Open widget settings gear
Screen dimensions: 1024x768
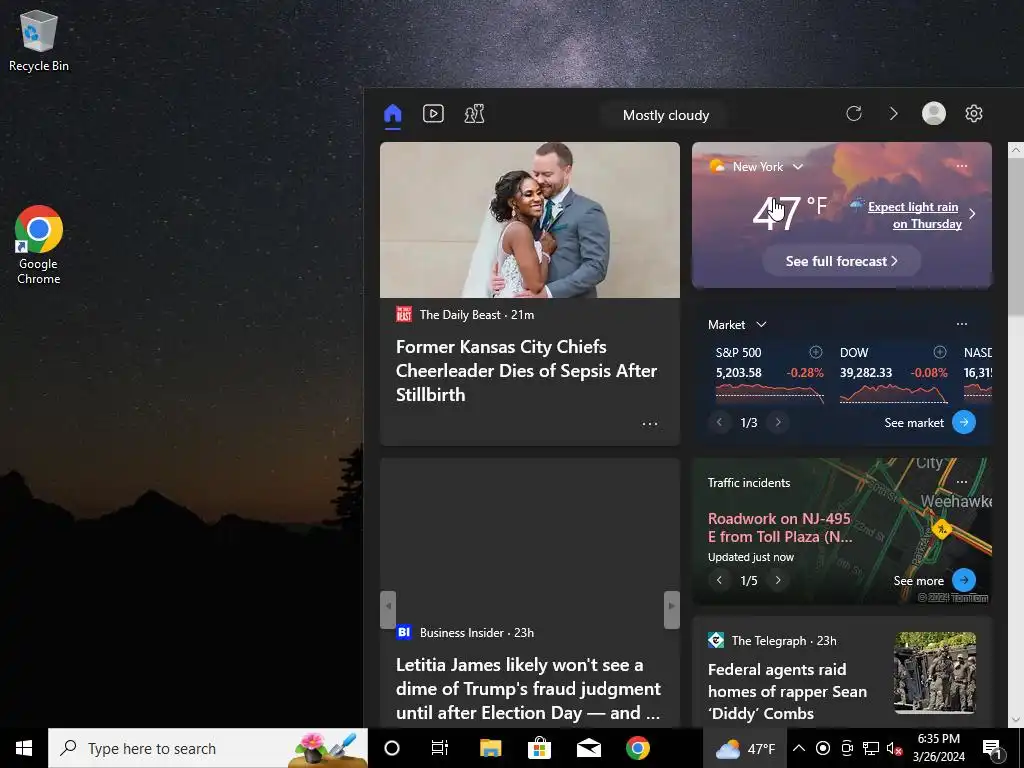point(974,114)
